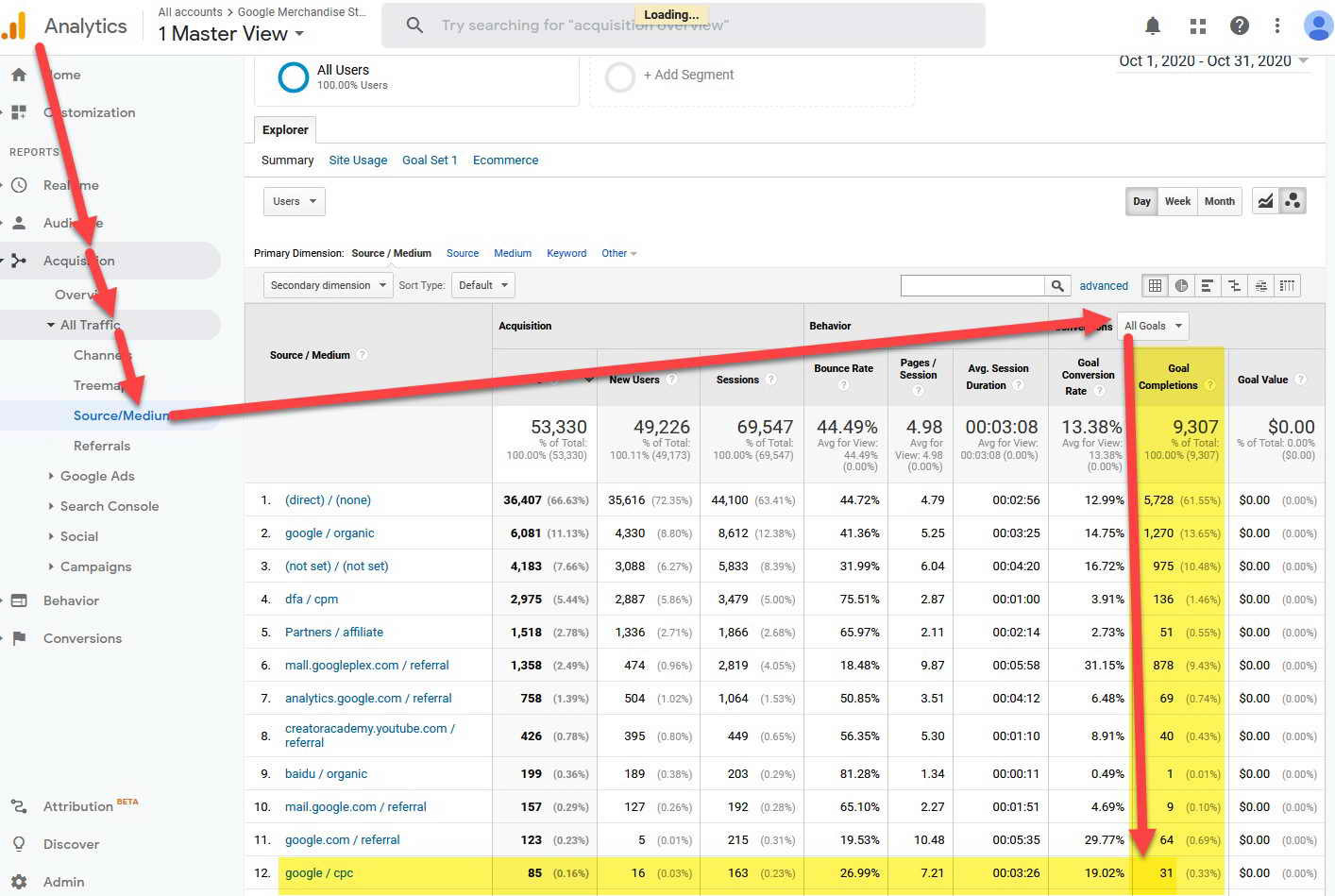Select the term cloud view icon
The height and width of the screenshot is (896, 1335).
1260,285
